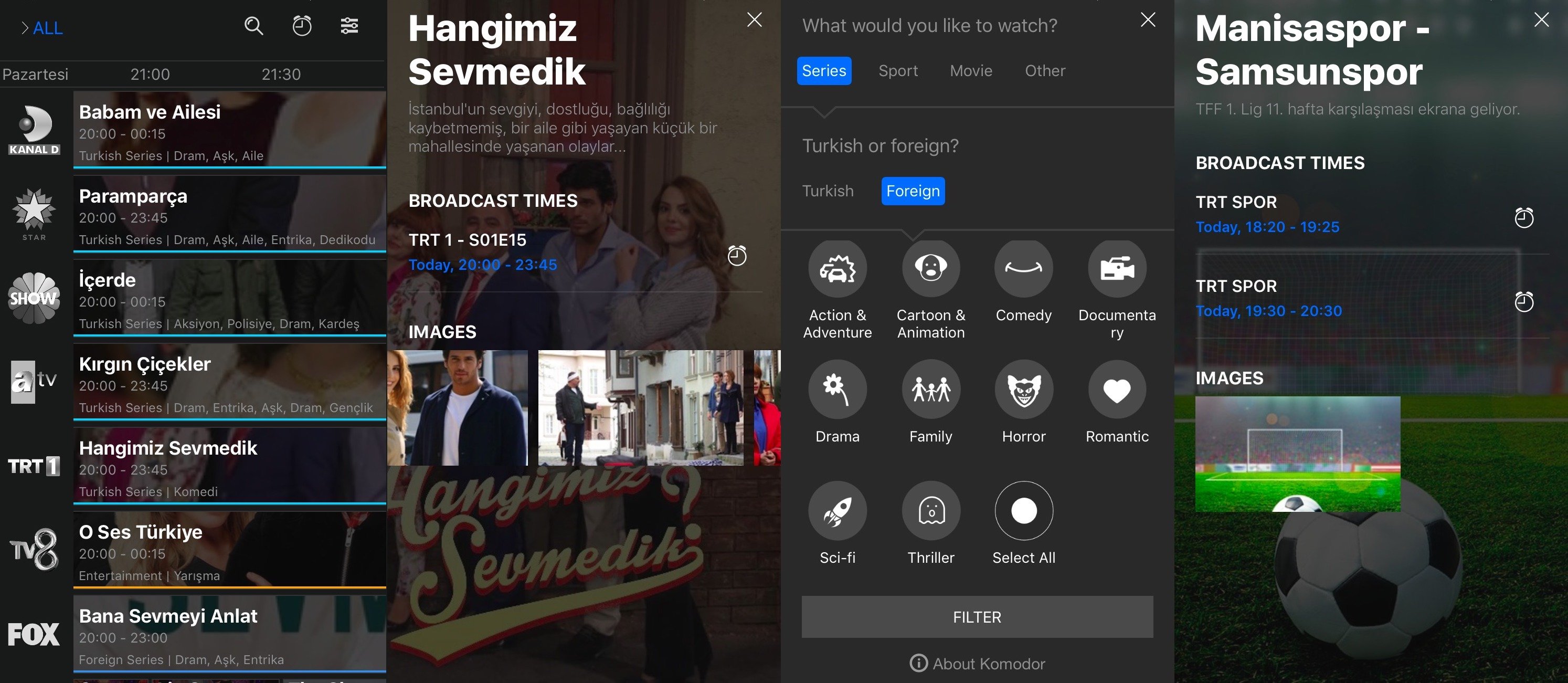Screen dimensions: 1568x683
Task: Open the football stadium image thumbnail
Action: pyautogui.click(x=1297, y=454)
